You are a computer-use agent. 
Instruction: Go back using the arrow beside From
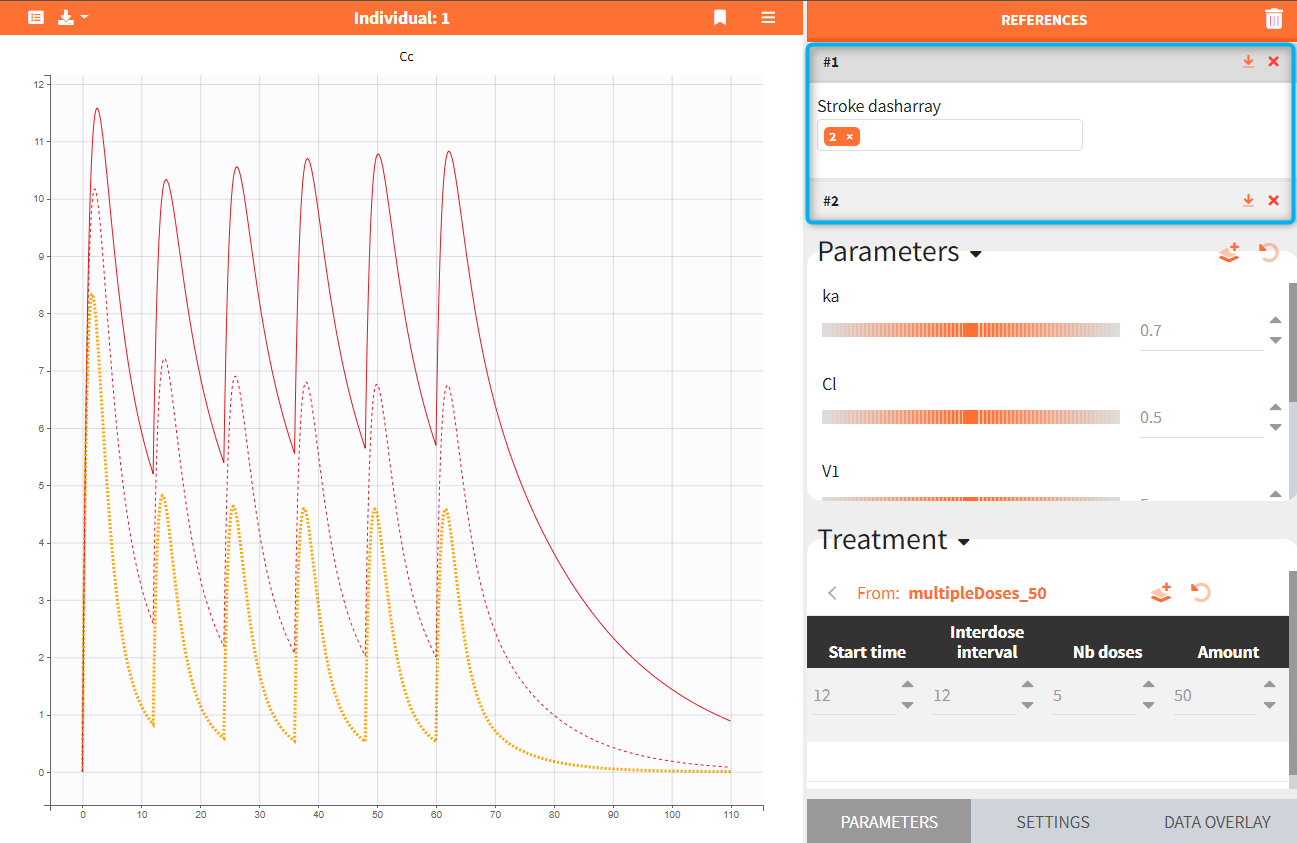coord(832,593)
